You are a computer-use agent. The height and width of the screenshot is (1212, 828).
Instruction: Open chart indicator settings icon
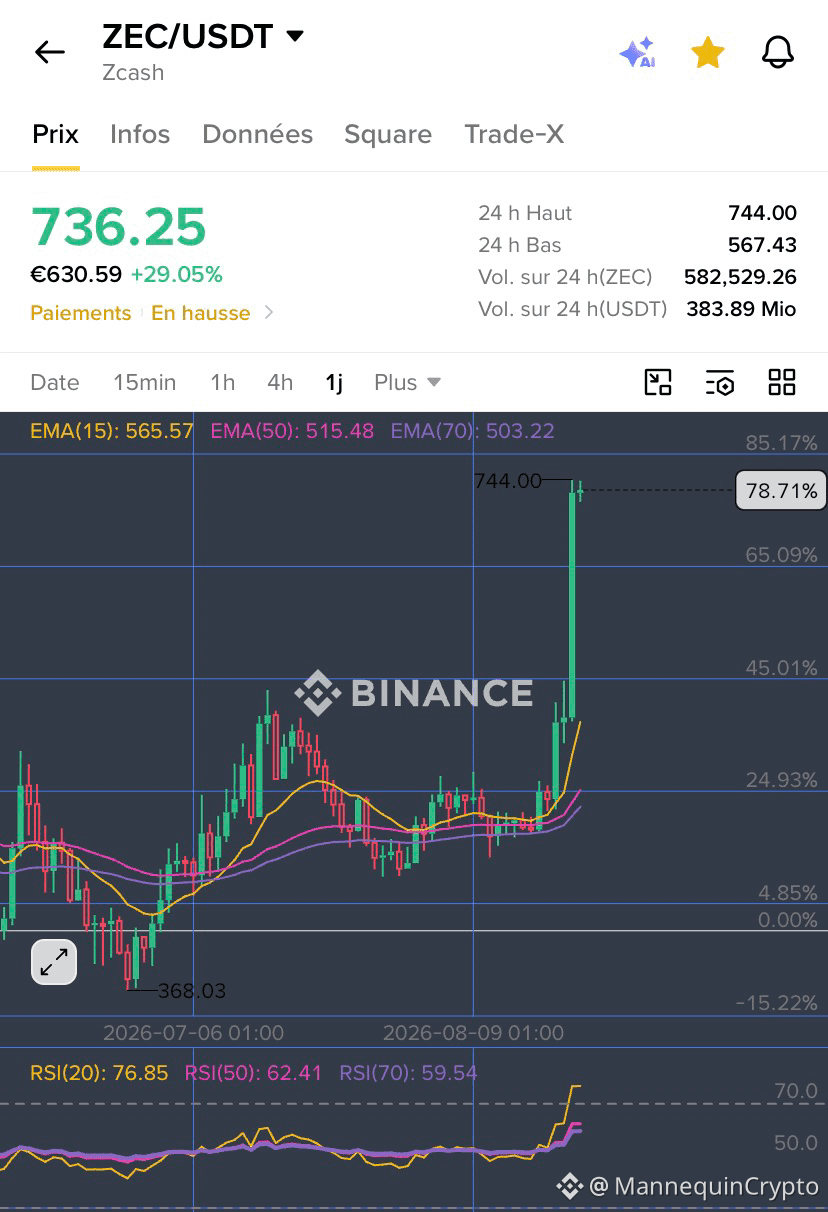720,382
